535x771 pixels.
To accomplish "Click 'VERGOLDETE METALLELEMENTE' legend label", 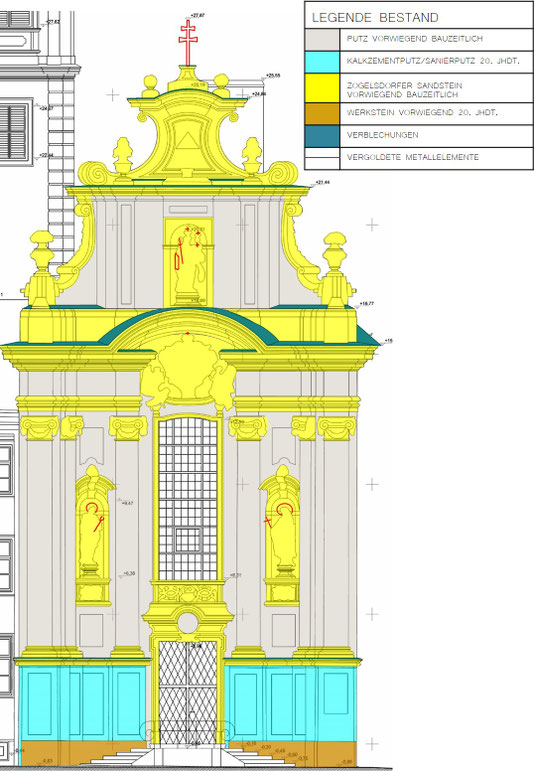I will coord(413,157).
